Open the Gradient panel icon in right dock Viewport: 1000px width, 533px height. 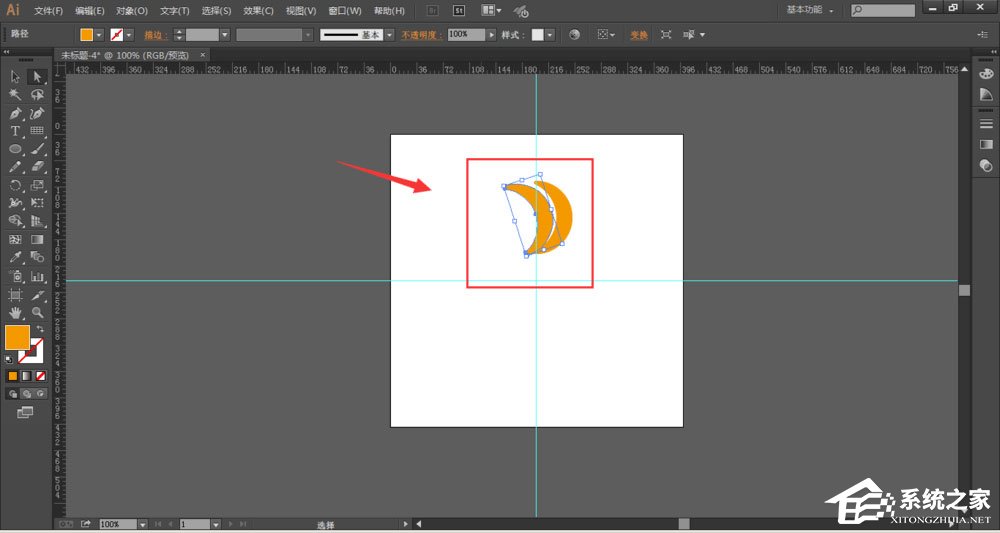point(986,145)
